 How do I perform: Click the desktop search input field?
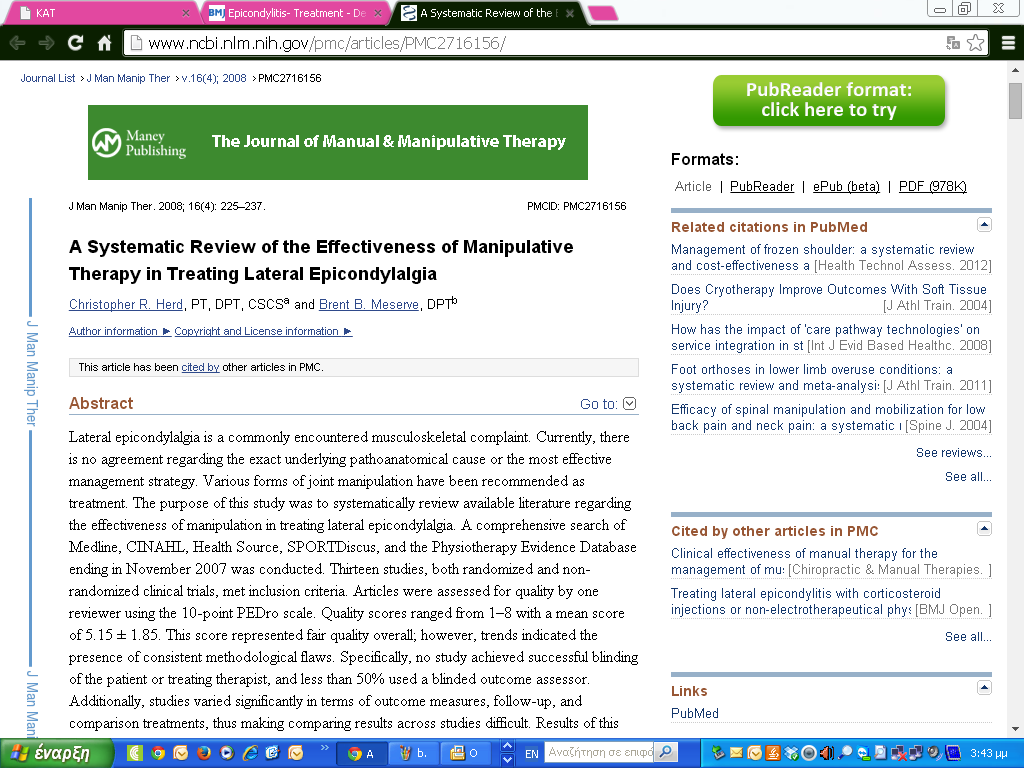point(600,752)
